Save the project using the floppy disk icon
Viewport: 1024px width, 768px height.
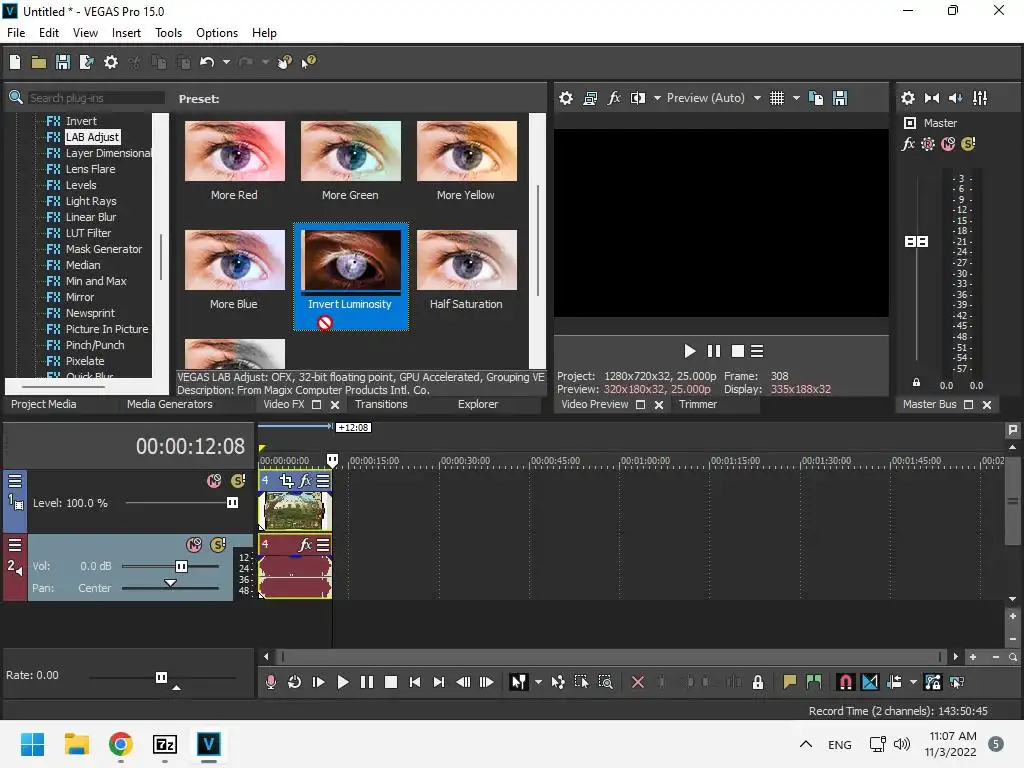pos(63,62)
